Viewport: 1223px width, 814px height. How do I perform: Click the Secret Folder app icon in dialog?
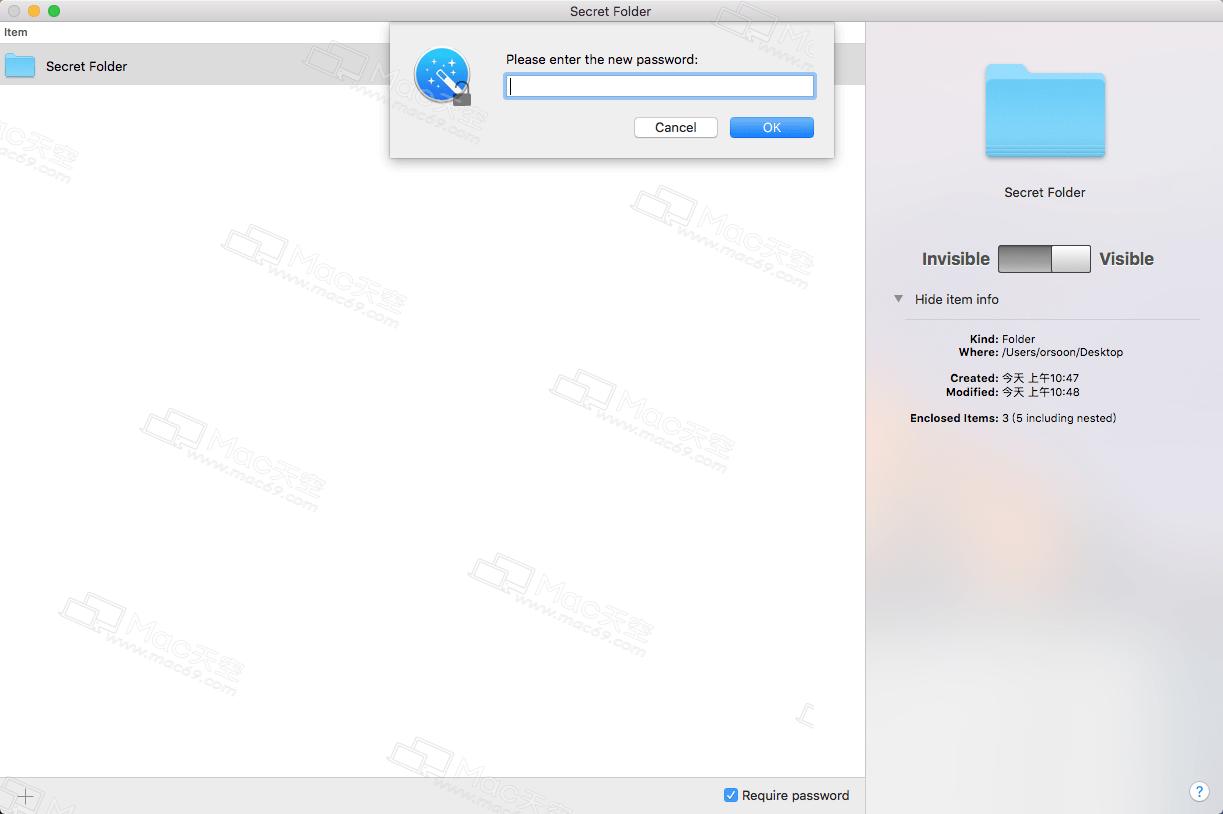[x=443, y=75]
